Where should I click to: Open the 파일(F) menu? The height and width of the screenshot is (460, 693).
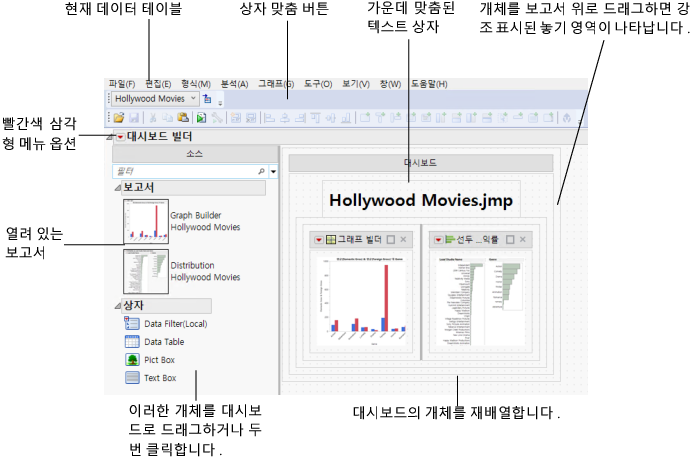coord(122,84)
